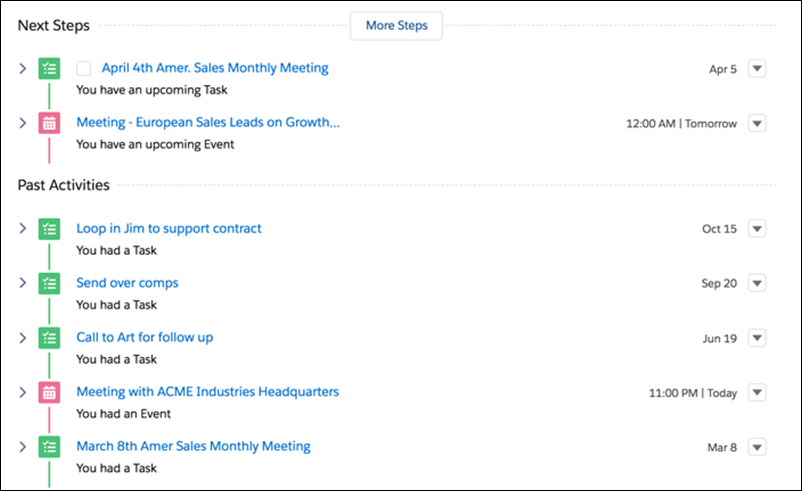Open the Send over comps task link
802x491 pixels.
[127, 283]
